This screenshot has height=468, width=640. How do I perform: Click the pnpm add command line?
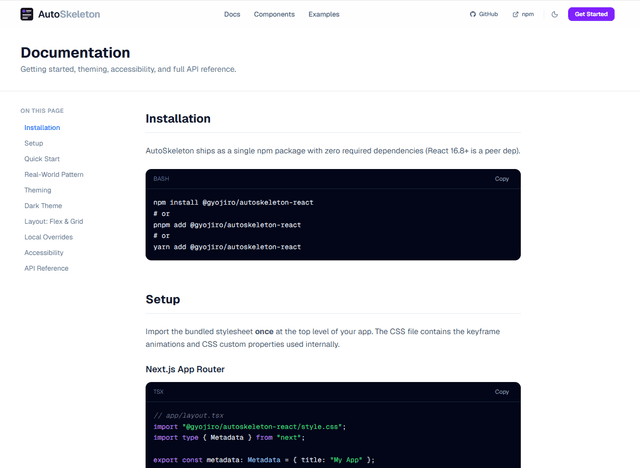[227, 225]
